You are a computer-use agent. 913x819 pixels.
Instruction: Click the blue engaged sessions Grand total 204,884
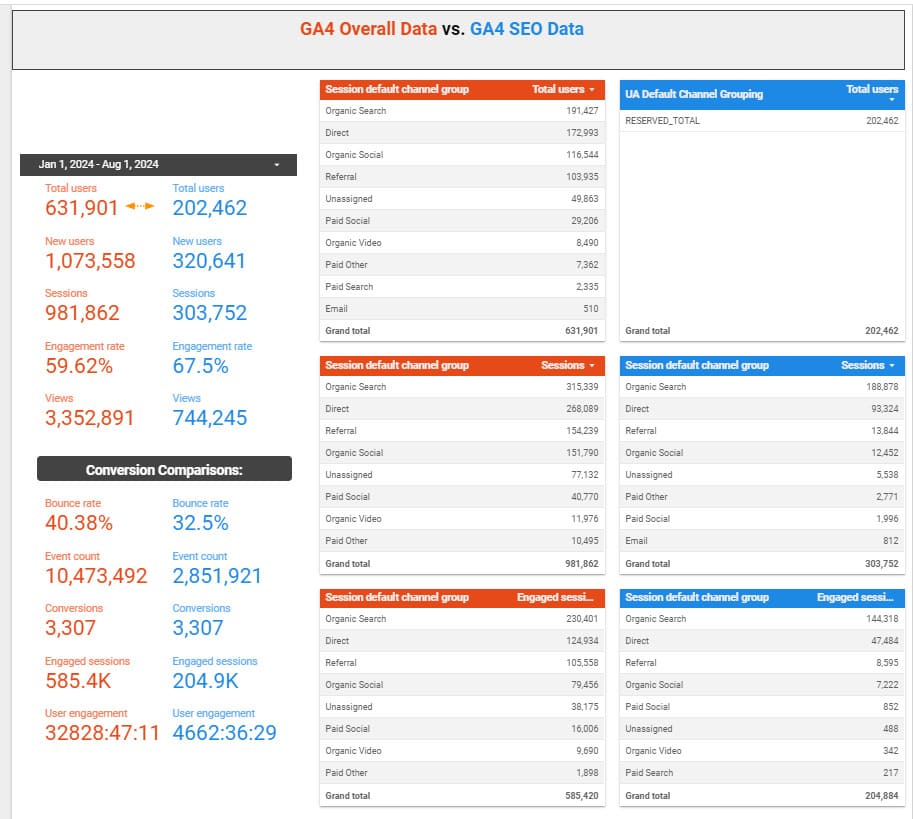pyautogui.click(x=882, y=796)
